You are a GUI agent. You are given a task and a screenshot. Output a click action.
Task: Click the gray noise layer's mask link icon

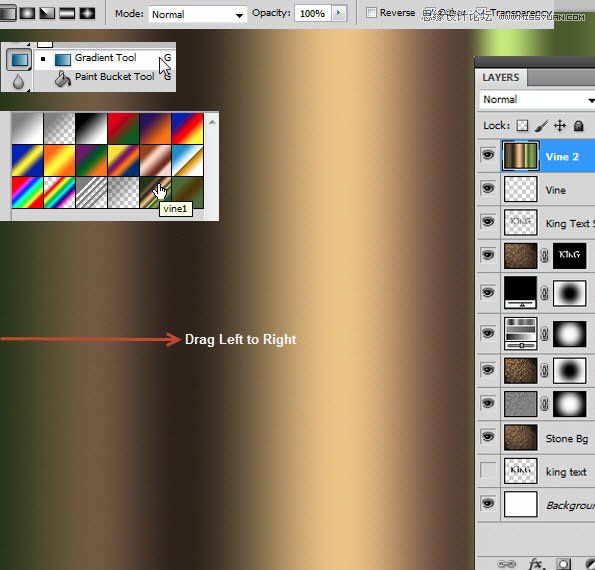click(545, 404)
